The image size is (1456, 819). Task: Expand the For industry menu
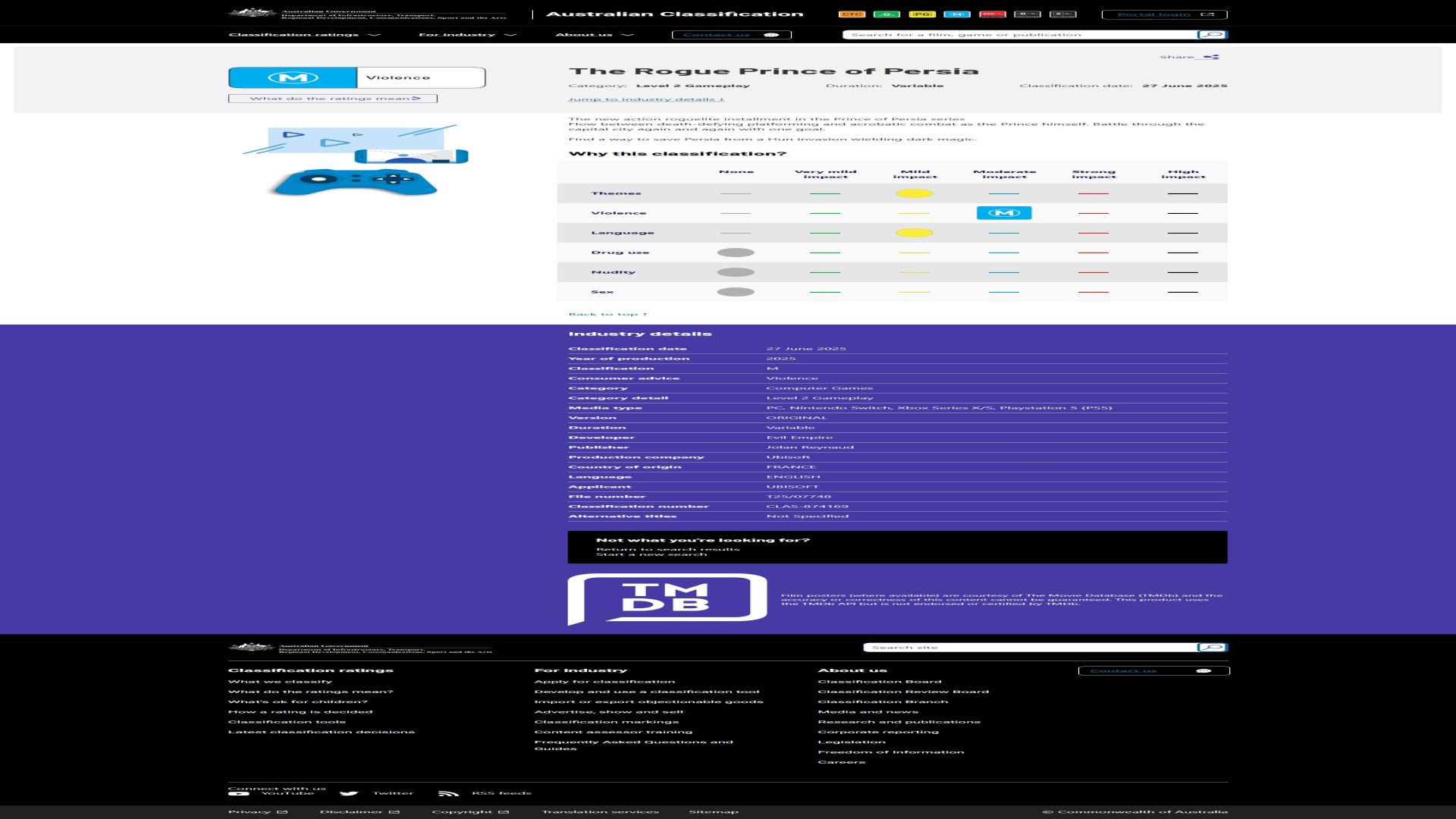[467, 35]
